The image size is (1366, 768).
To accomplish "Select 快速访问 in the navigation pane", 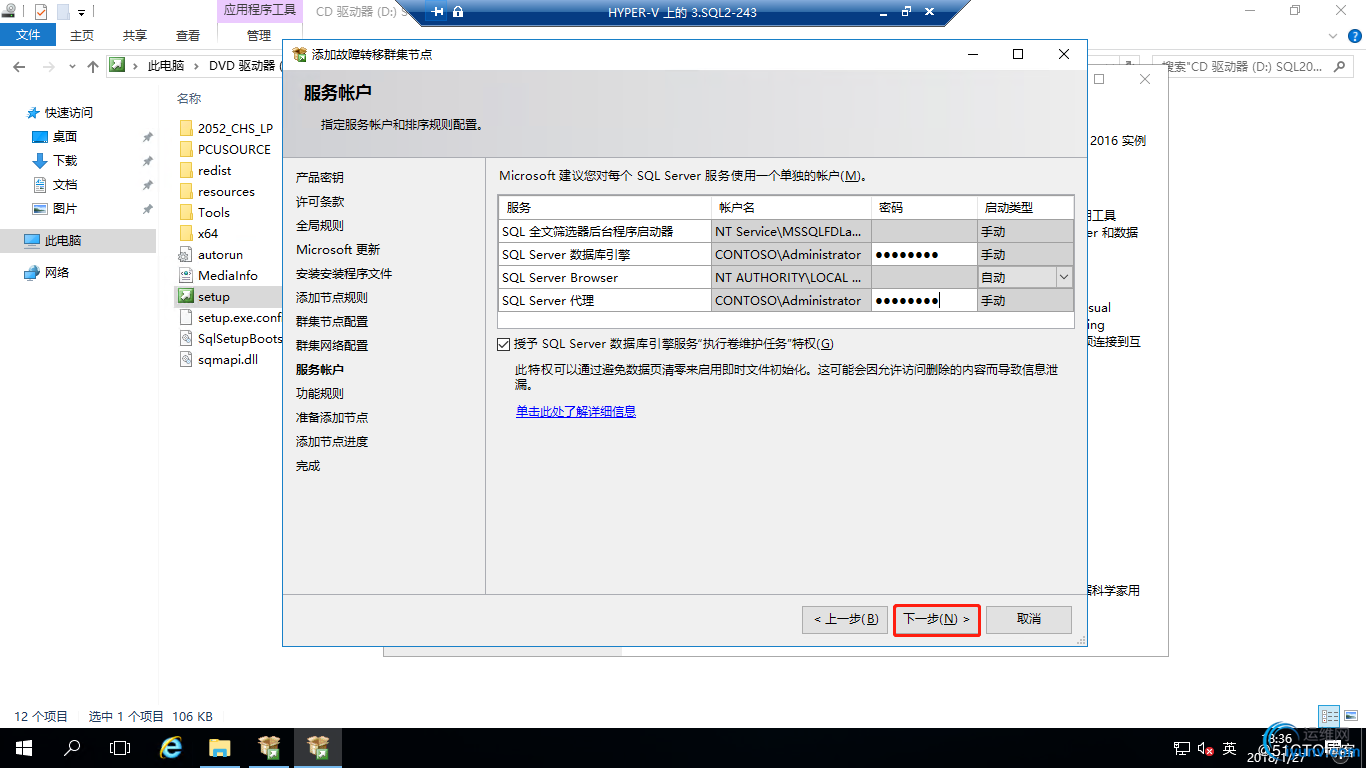I will pyautogui.click(x=69, y=113).
